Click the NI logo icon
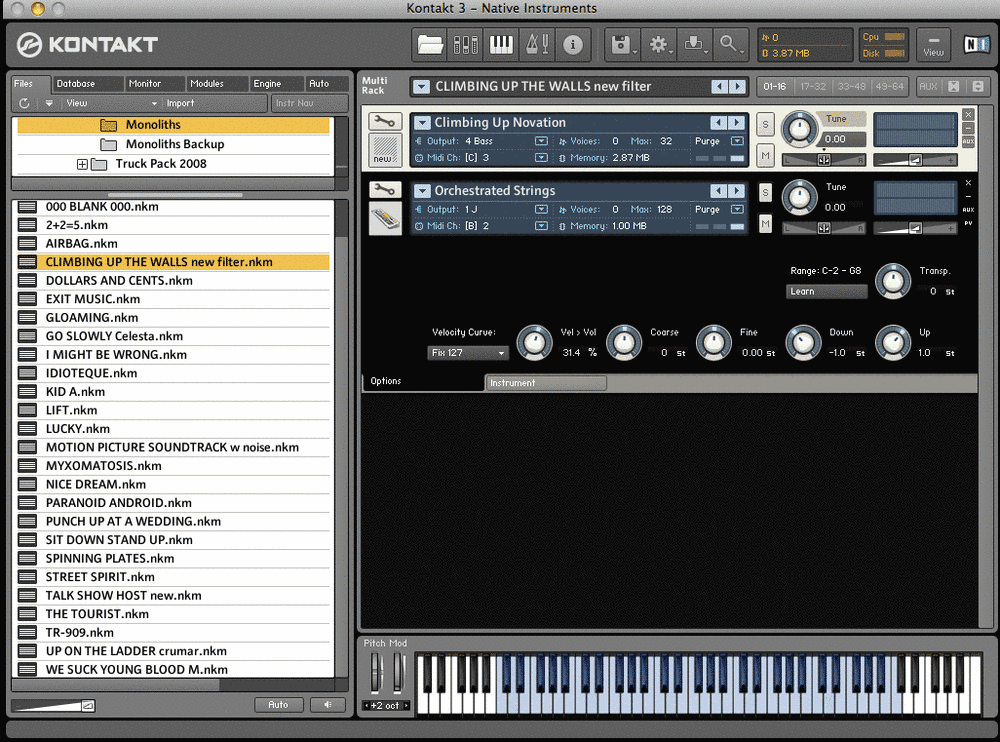Screen dimensions: 1000x742 [976, 44]
